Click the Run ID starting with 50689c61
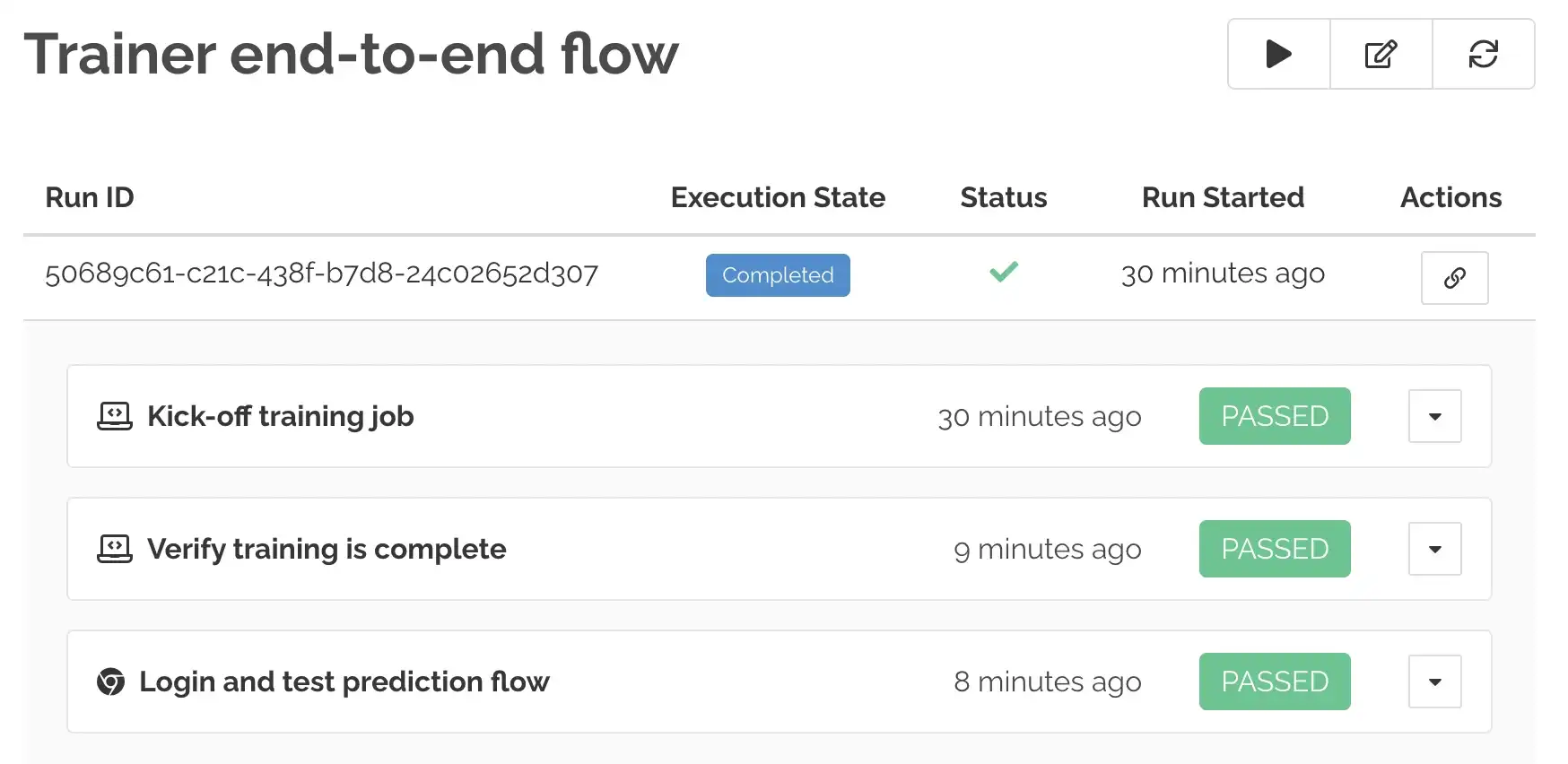This screenshot has height=764, width=1568. tap(322, 274)
